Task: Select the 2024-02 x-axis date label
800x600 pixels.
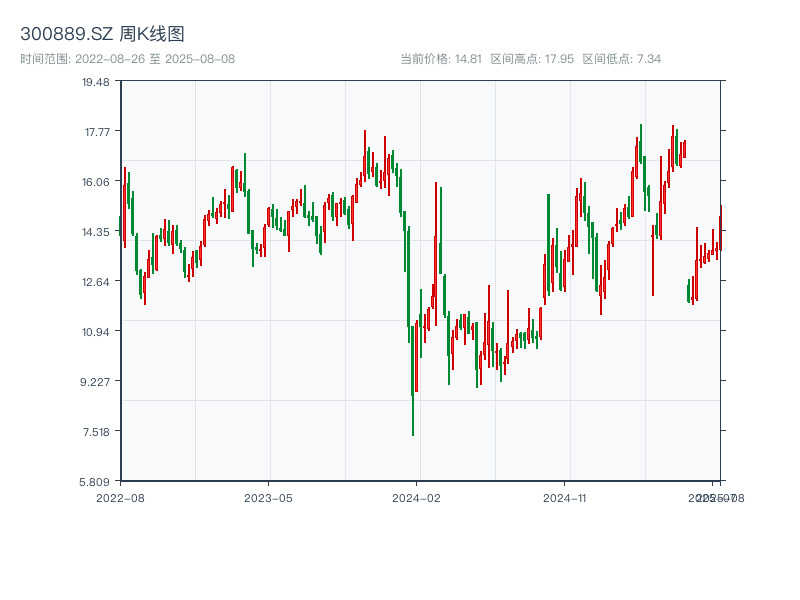Action: point(417,497)
